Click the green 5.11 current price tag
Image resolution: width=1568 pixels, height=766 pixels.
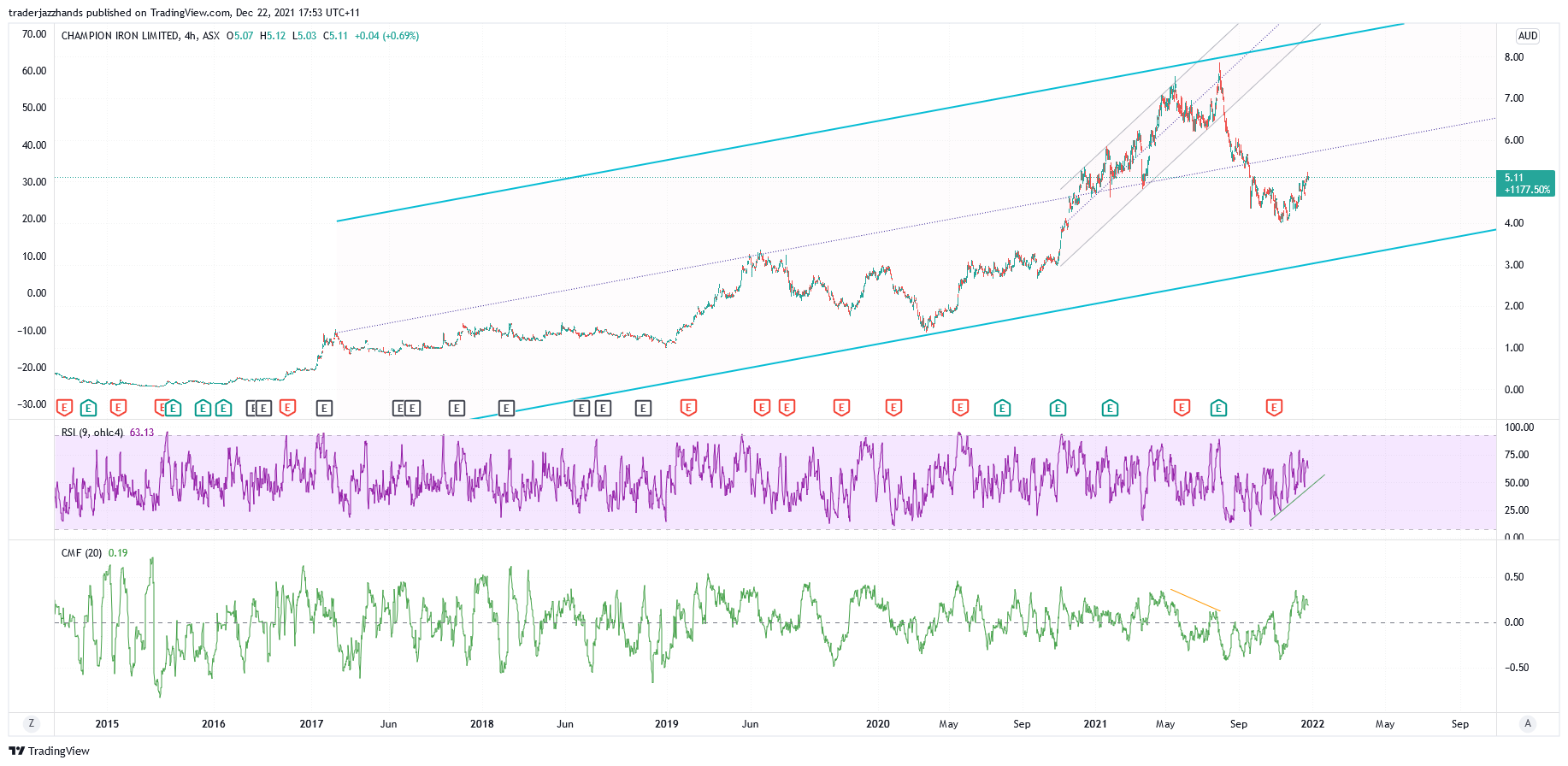[x=1526, y=183]
